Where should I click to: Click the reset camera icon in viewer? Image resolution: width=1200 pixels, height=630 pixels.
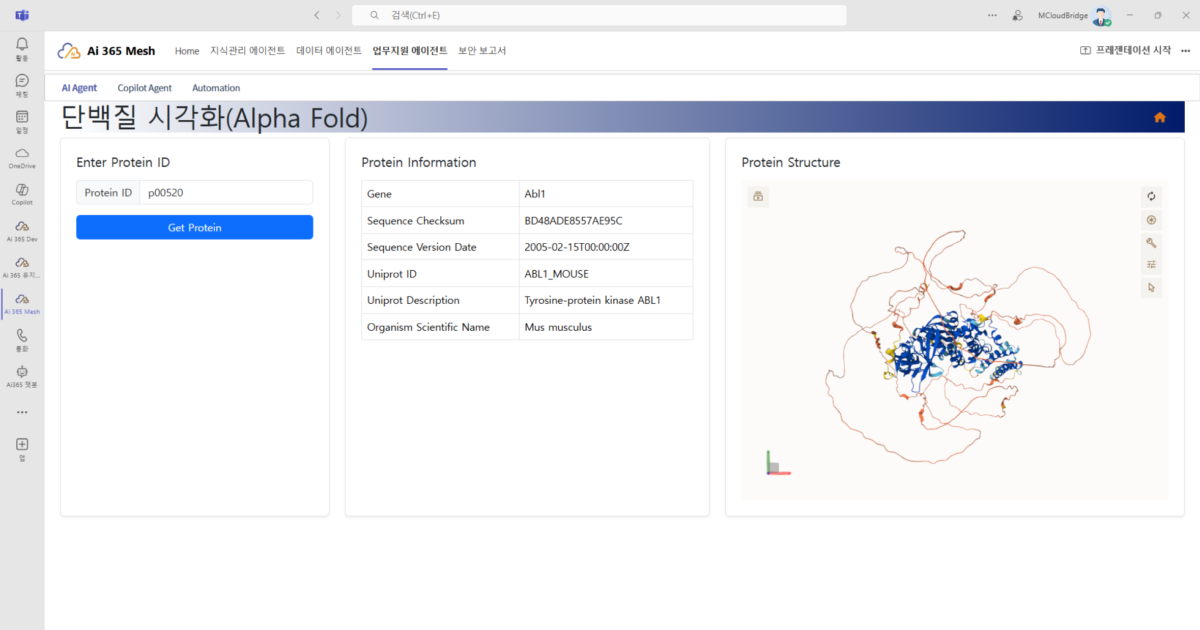(x=1151, y=197)
